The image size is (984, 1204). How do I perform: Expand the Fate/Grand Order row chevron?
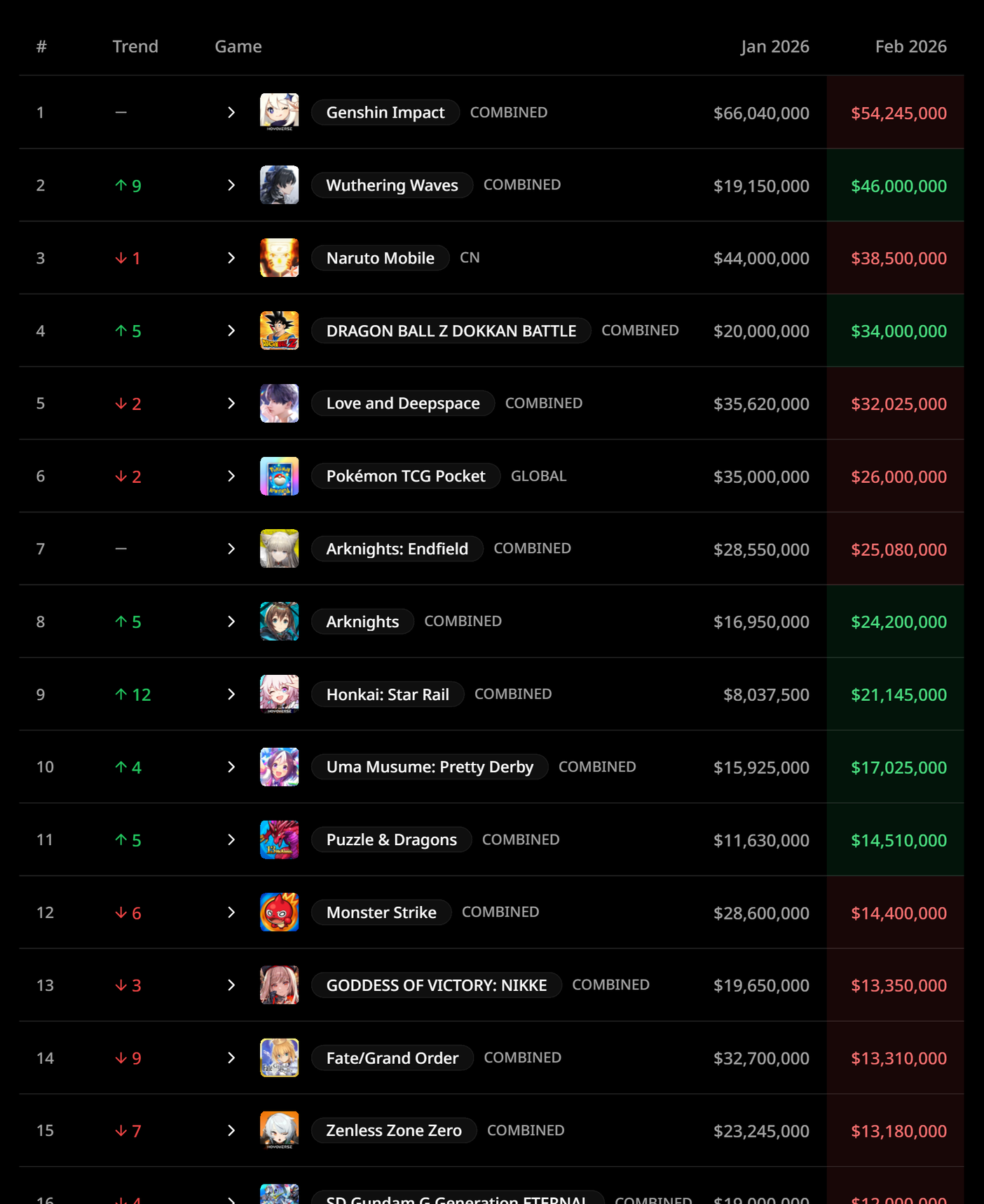231,1058
